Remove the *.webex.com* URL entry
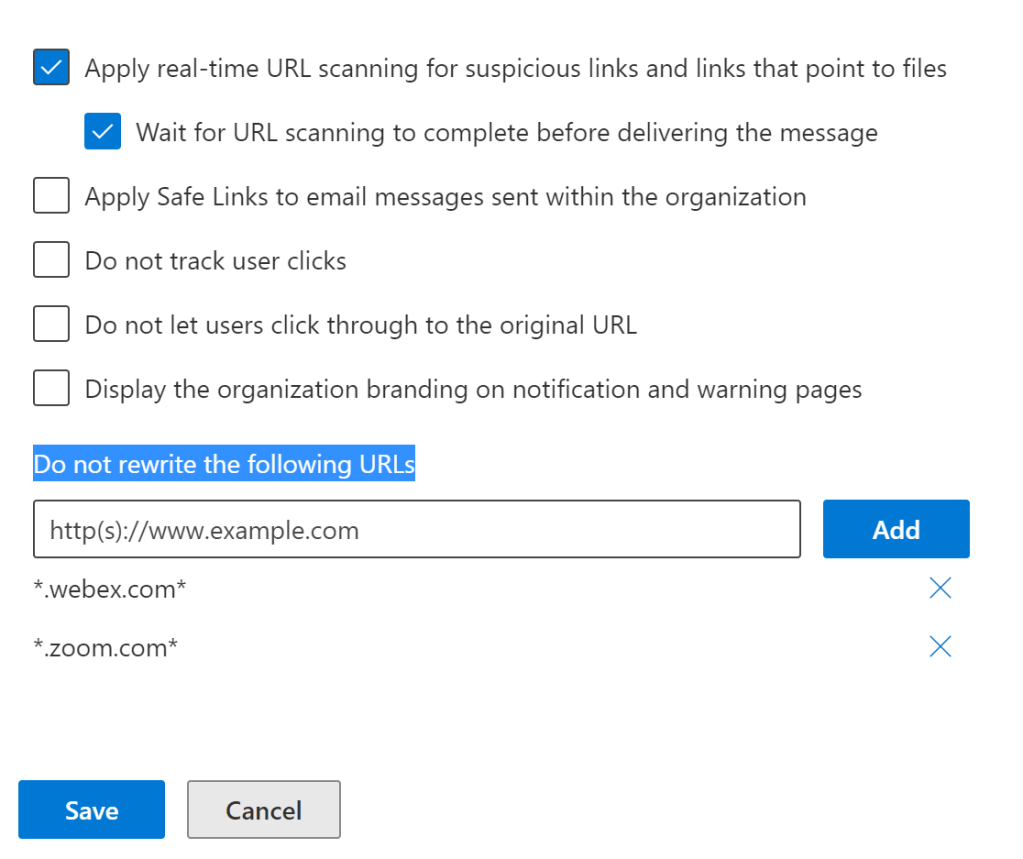 939,589
